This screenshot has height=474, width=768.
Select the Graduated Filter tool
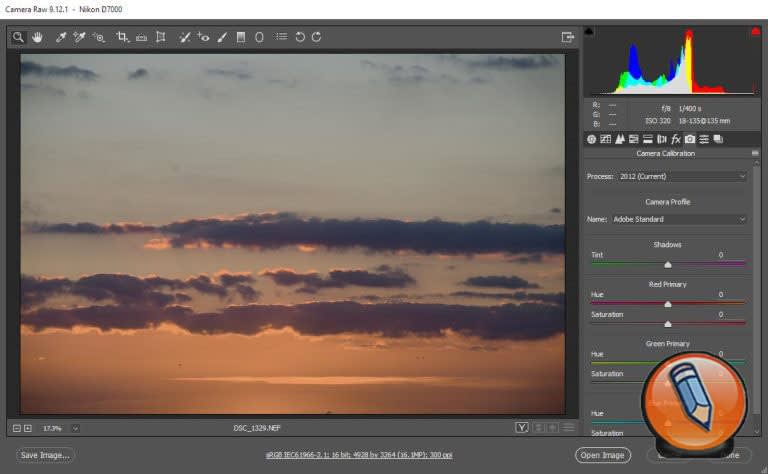click(x=241, y=37)
